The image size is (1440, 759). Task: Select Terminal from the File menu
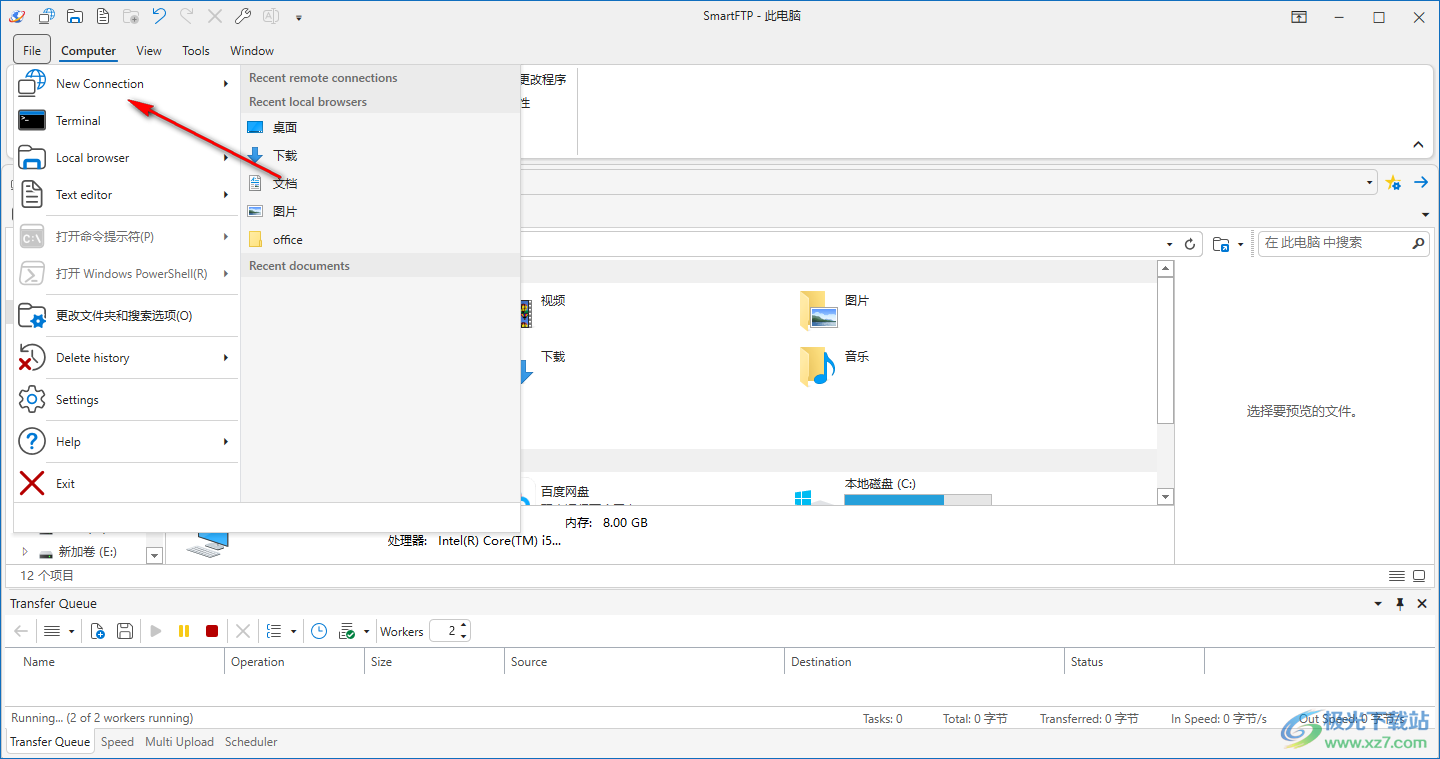click(126, 121)
